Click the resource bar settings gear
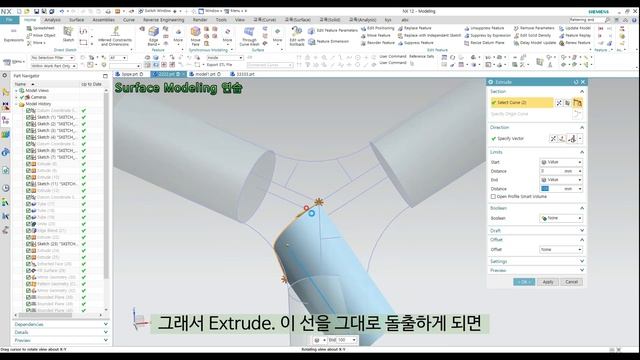This screenshot has width=640, height=360. 4,76
